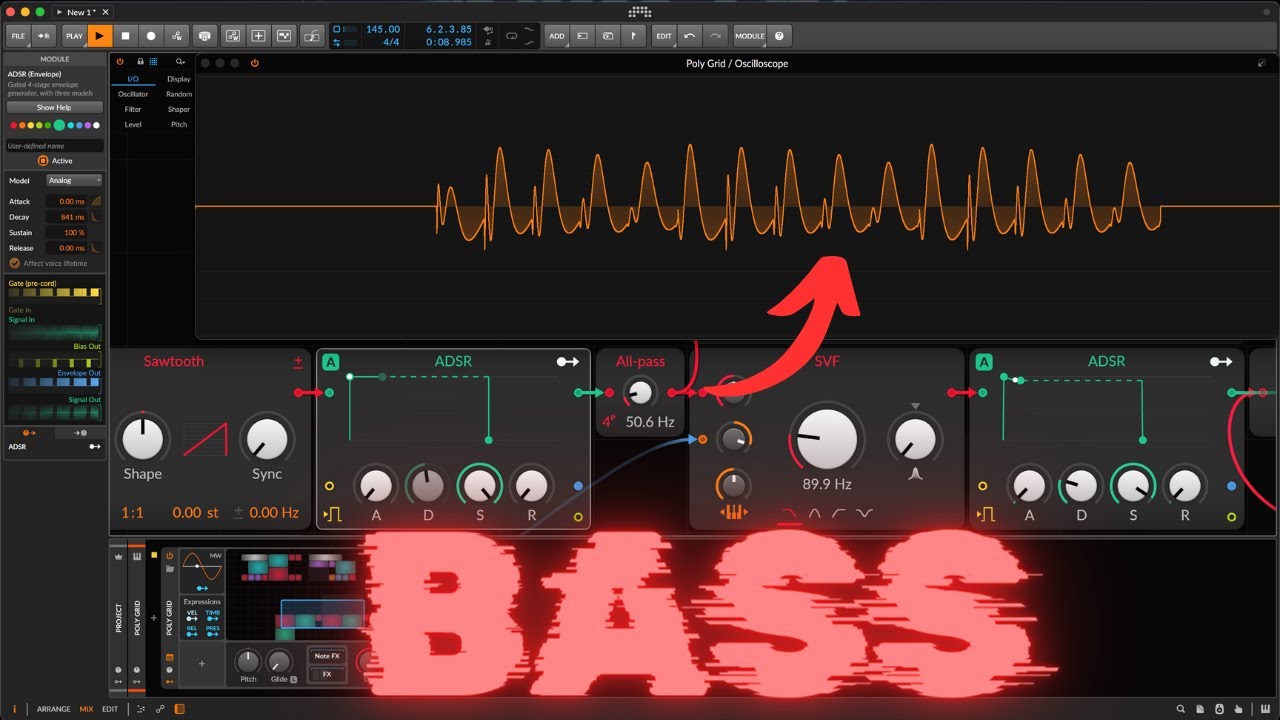
Task: Open the MODULE menu
Action: tap(750, 35)
